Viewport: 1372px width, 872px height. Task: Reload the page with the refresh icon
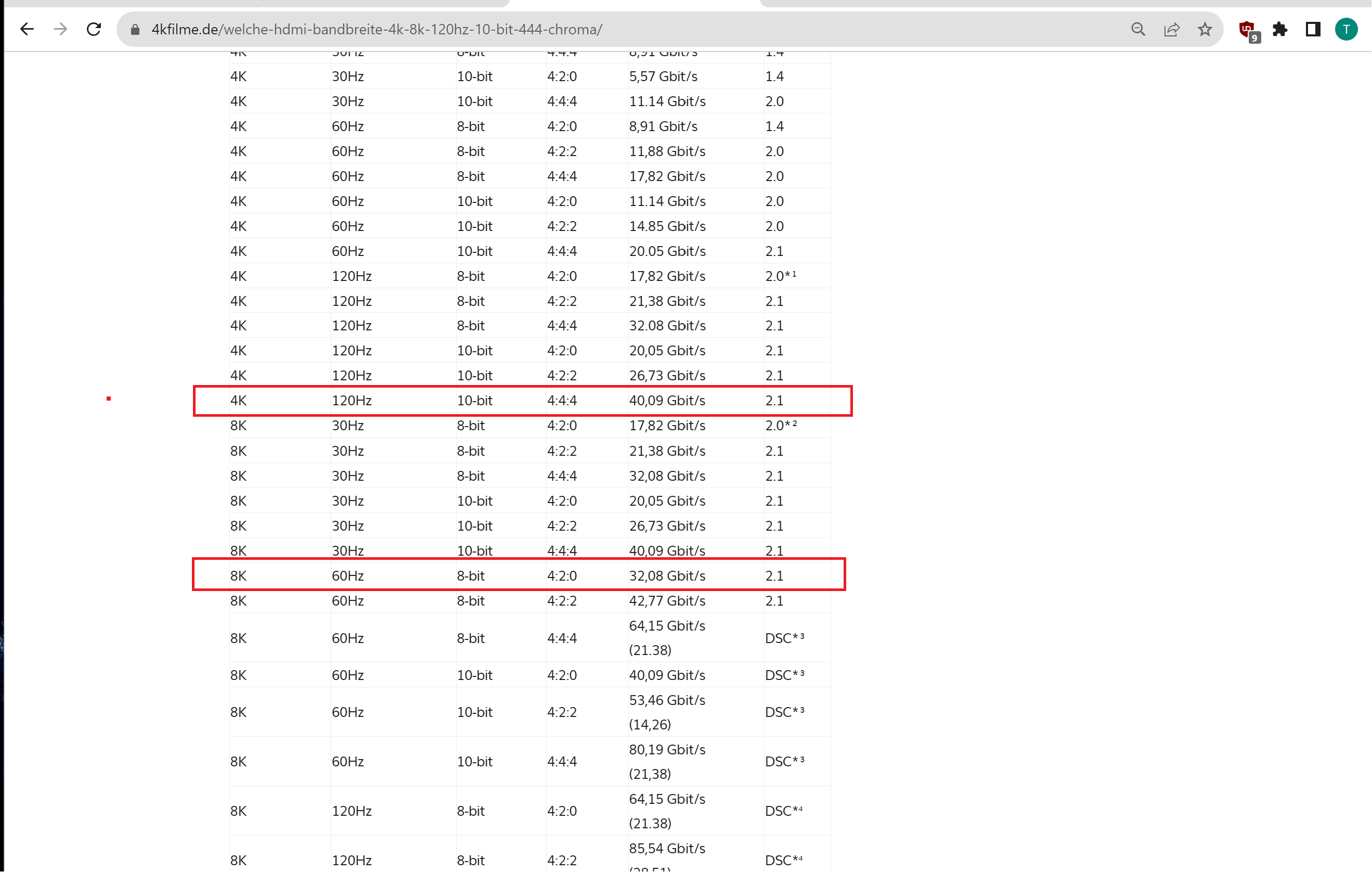tap(94, 29)
